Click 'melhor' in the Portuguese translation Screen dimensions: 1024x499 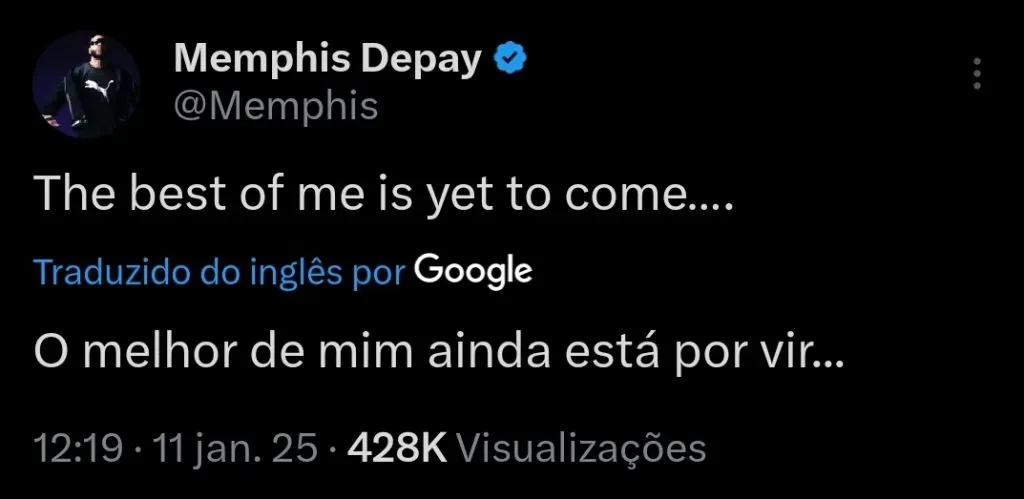151,351
